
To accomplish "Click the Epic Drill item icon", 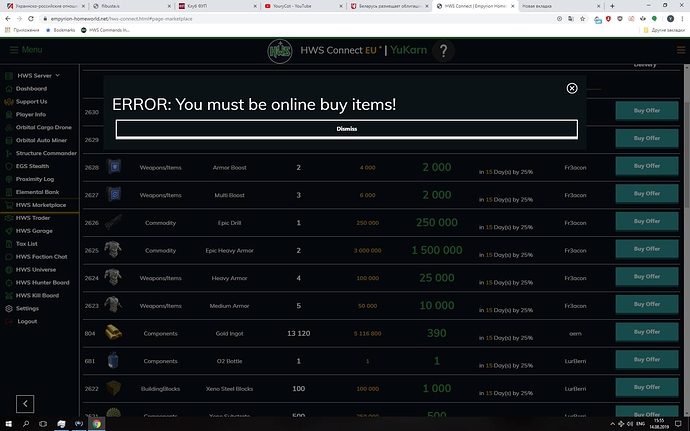I will click(x=114, y=222).
